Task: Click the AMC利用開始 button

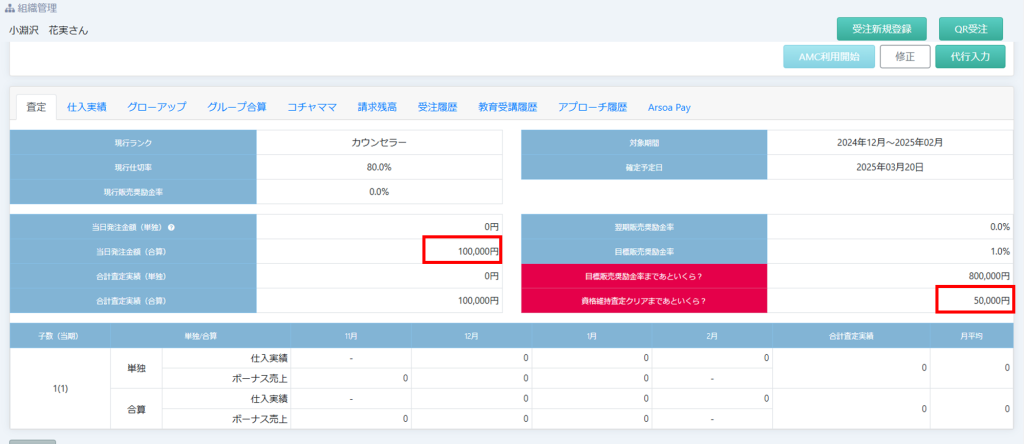Action: (x=828, y=57)
